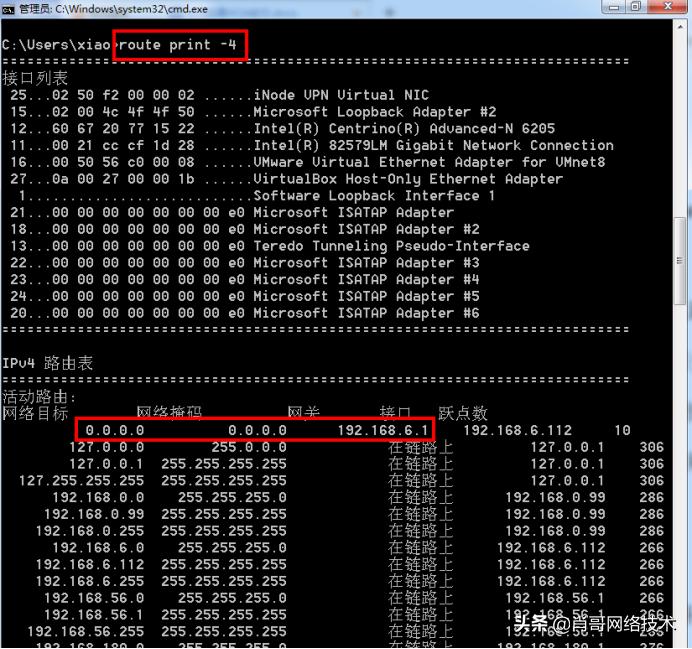Click the vertical scrollbar thumb
The image size is (692, 649).
point(680,260)
